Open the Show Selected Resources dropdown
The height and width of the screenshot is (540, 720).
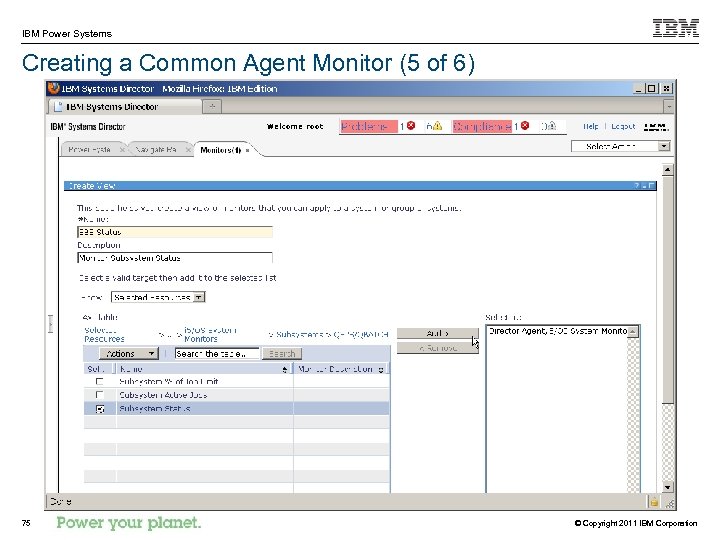click(x=158, y=297)
